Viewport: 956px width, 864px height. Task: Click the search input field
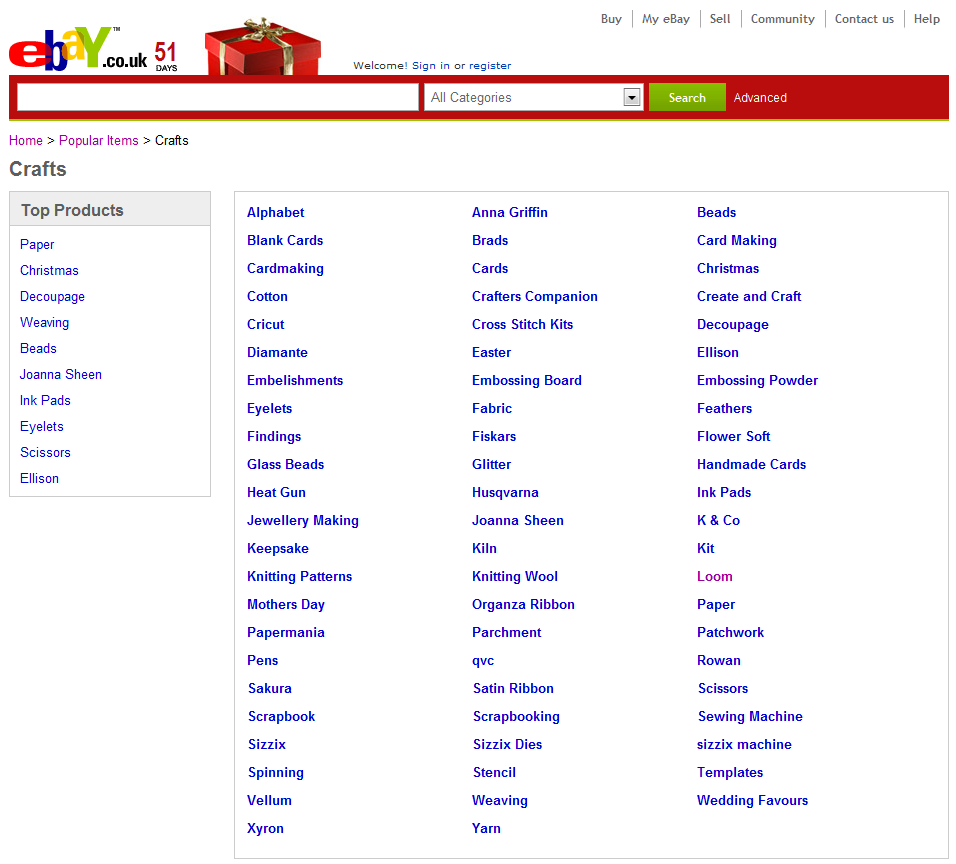[x=215, y=96]
